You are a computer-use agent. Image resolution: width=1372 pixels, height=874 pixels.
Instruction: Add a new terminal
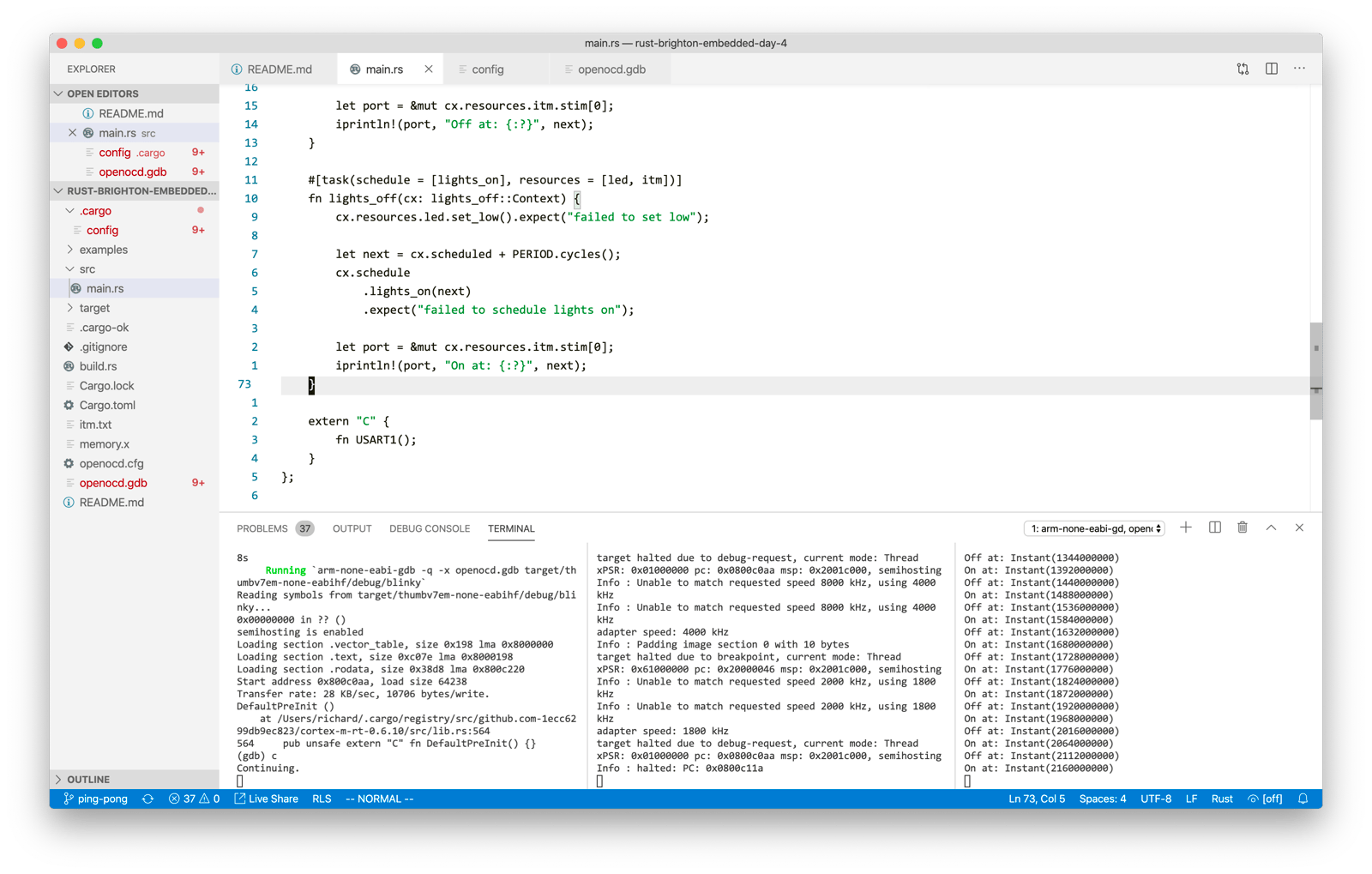(x=1186, y=528)
